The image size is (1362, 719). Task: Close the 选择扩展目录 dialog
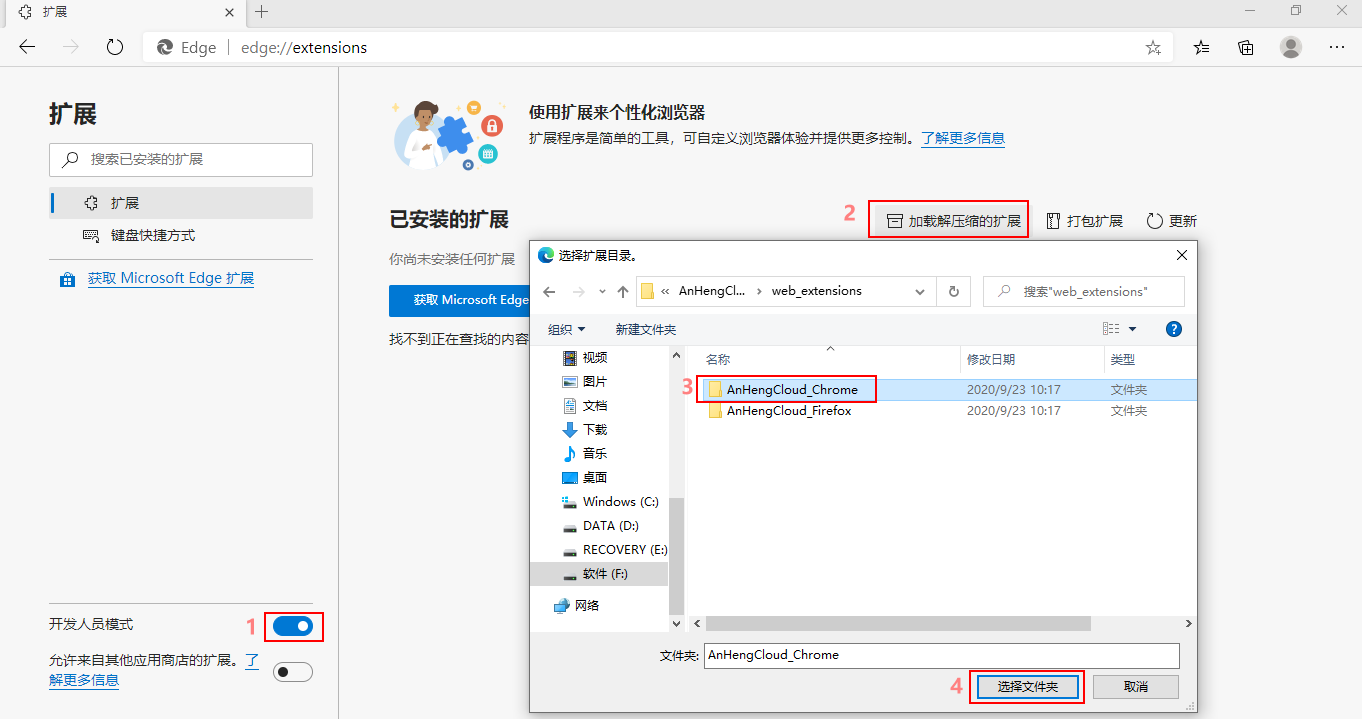[1181, 255]
